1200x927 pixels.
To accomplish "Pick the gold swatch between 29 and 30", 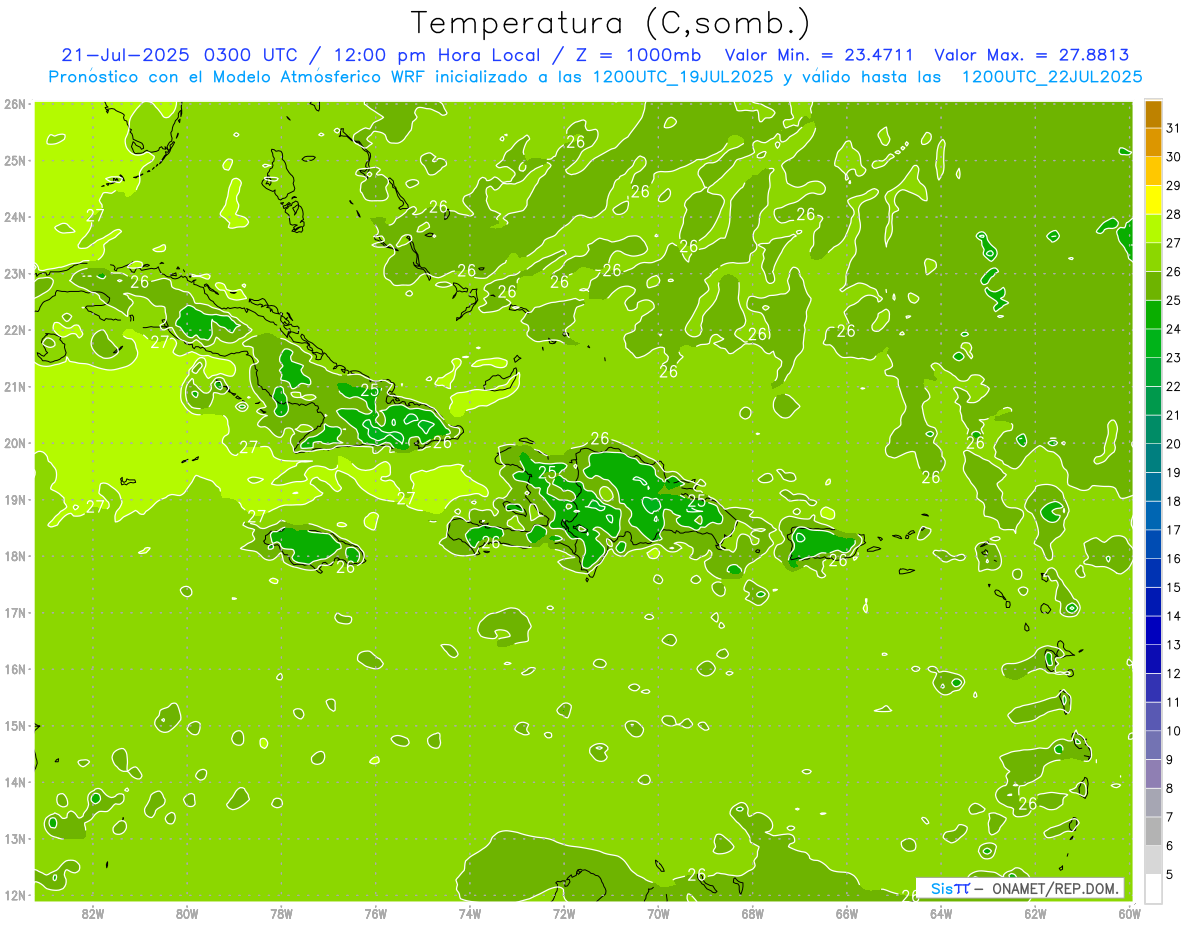I will tap(1153, 172).
